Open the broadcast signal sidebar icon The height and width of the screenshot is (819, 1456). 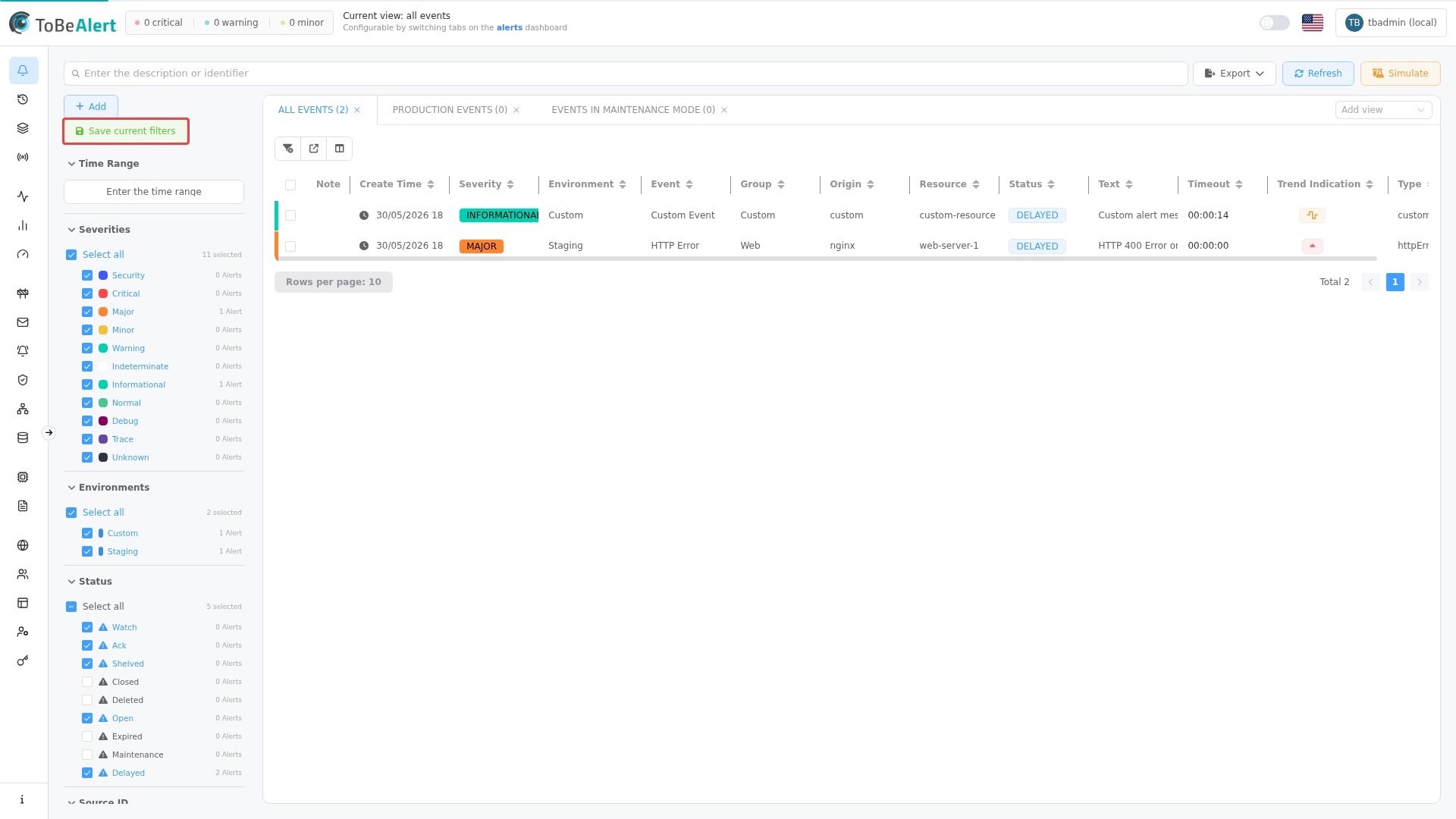[x=23, y=157]
